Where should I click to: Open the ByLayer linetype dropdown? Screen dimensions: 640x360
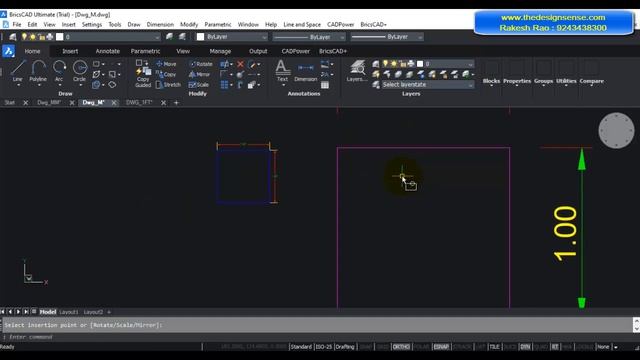tap(342, 37)
